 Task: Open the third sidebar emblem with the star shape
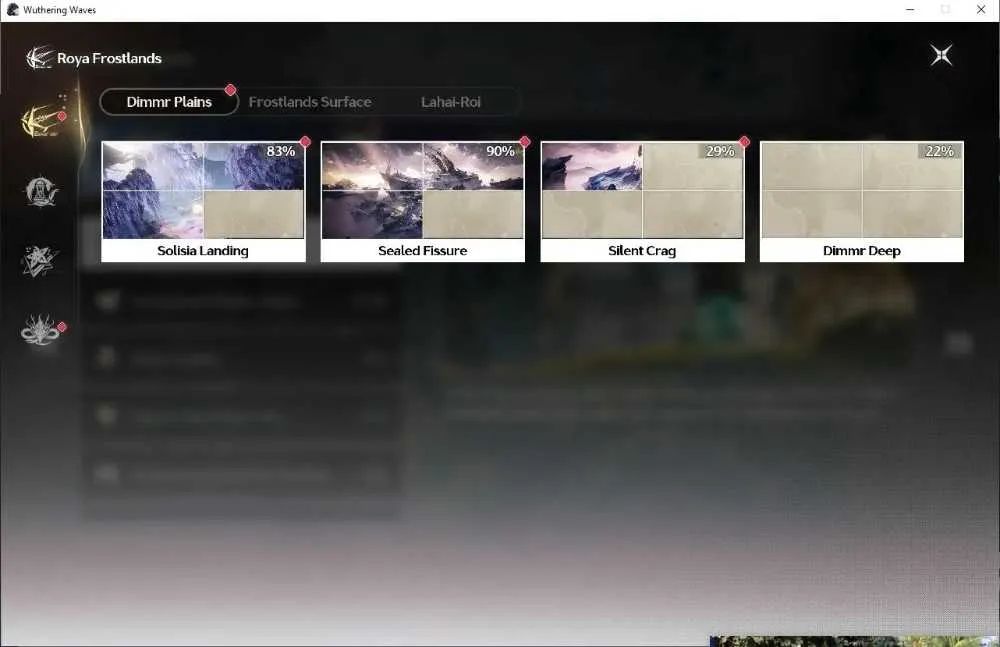click(x=40, y=261)
